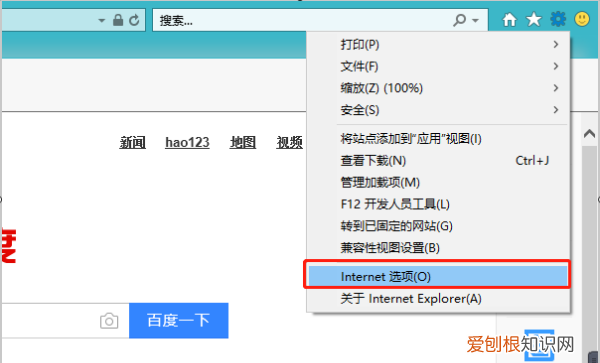This screenshot has height=363, width=600.
Task: Open F12 开发人员工具 menu item
Action: click(x=439, y=204)
